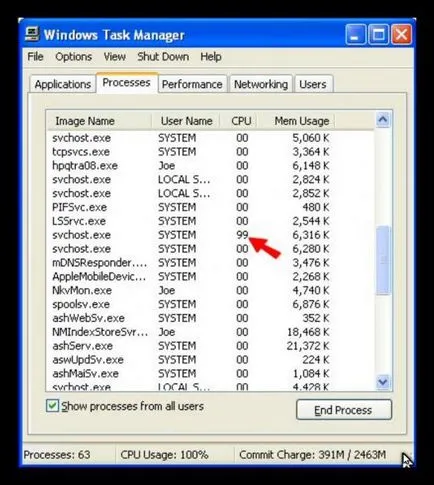Select svchost.exe process using 99 CPU

click(191, 235)
